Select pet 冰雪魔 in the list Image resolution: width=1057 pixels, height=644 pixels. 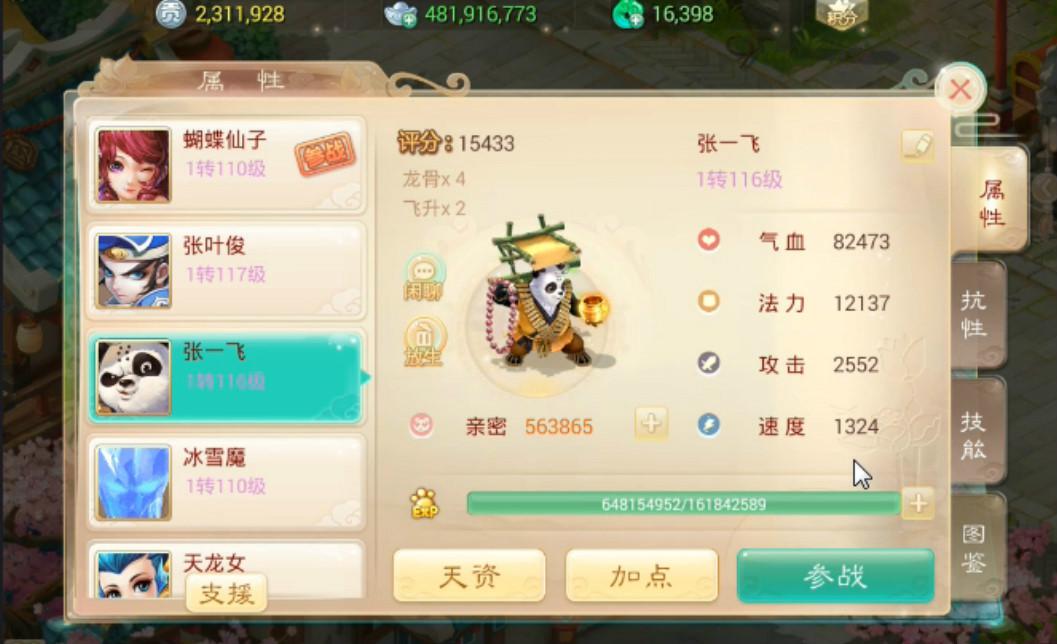coord(226,483)
